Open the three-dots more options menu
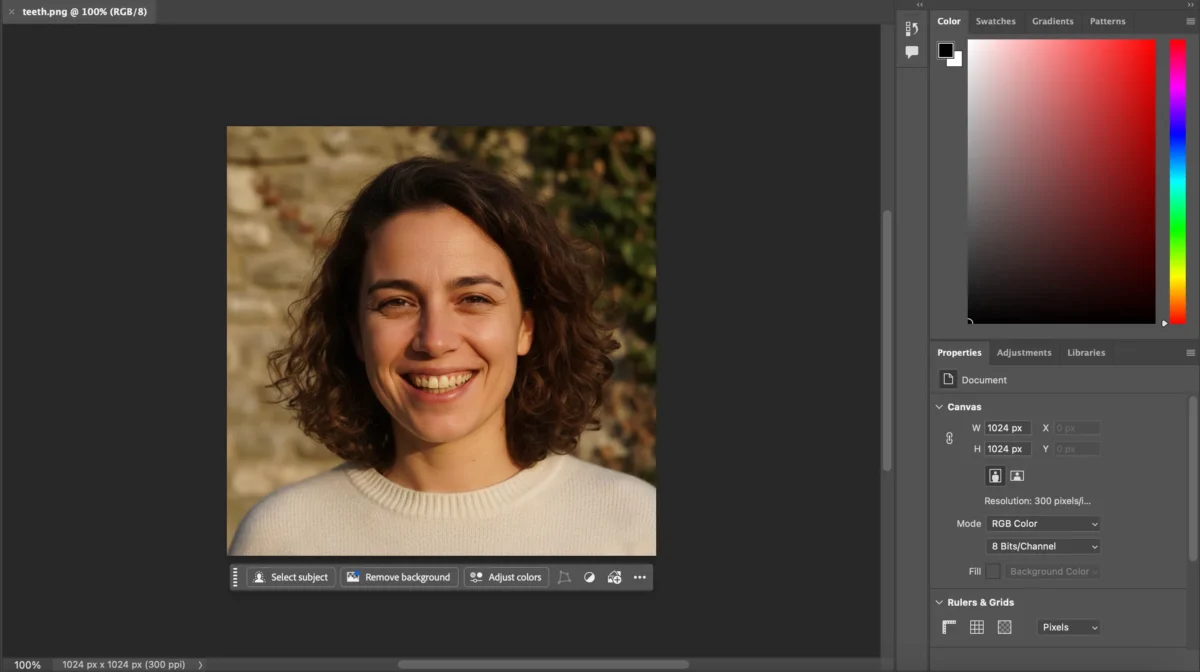The width and height of the screenshot is (1200, 672). [x=640, y=577]
